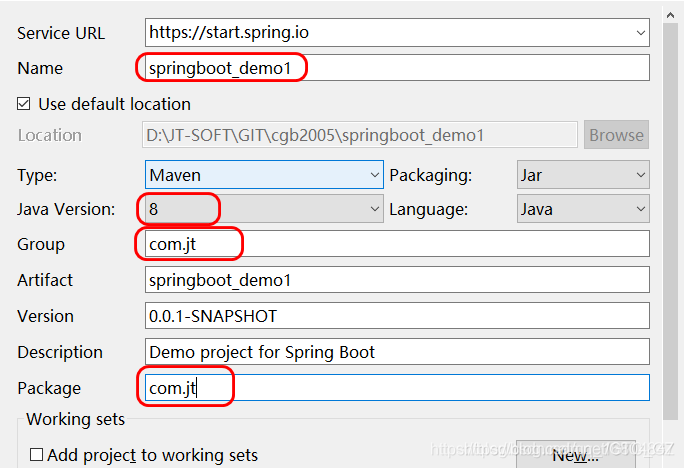Click the Description input field
Image resolution: width=684 pixels, height=468 pixels.
tap(397, 352)
